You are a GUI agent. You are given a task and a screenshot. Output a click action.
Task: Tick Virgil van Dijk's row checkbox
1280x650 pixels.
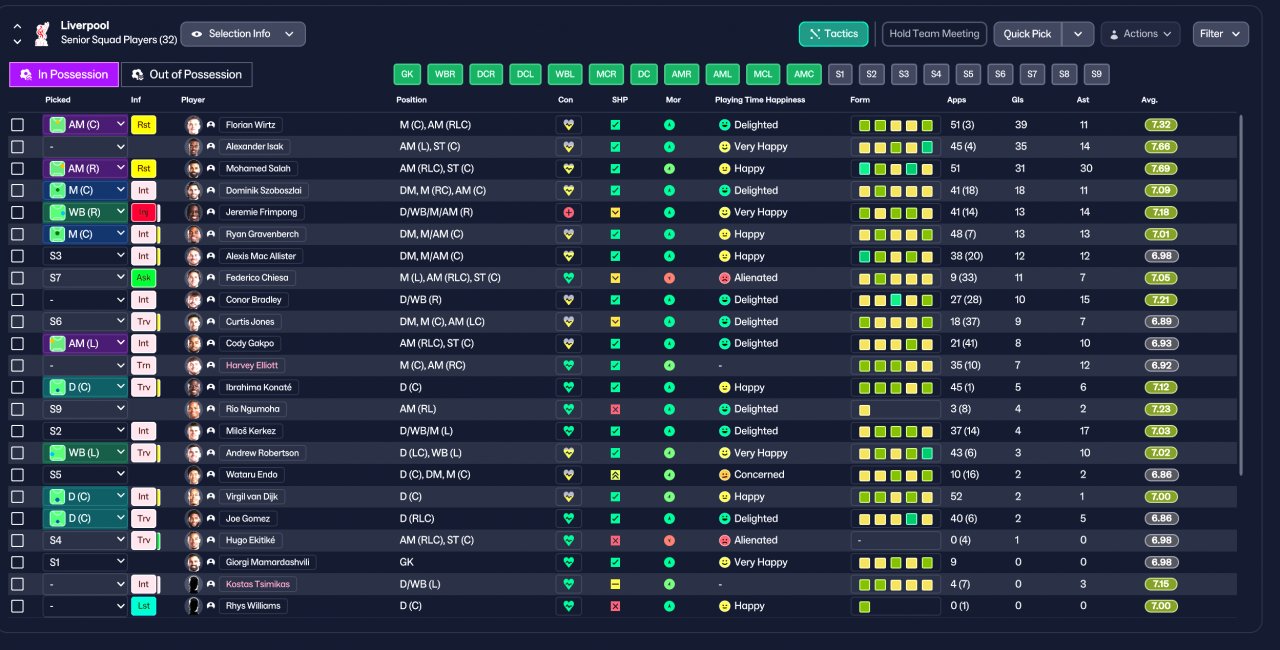pos(17,497)
